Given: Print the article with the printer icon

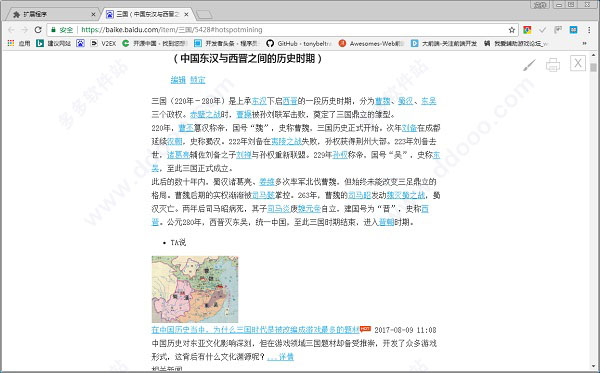Looking at the screenshot, I should point(553,65).
